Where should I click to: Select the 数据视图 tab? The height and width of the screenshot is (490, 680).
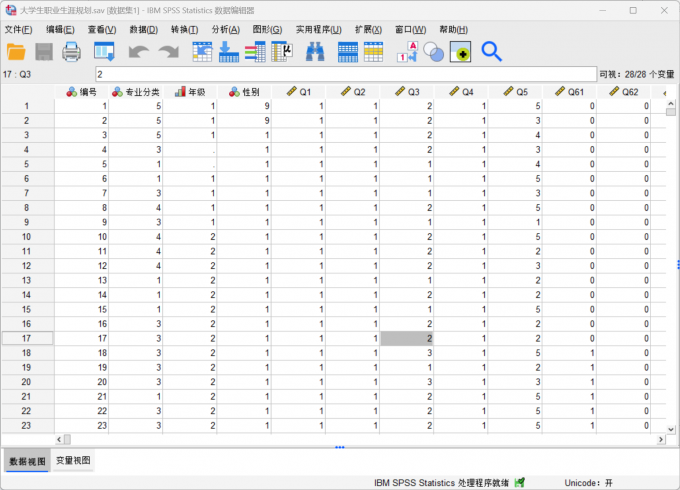pyautogui.click(x=26, y=461)
